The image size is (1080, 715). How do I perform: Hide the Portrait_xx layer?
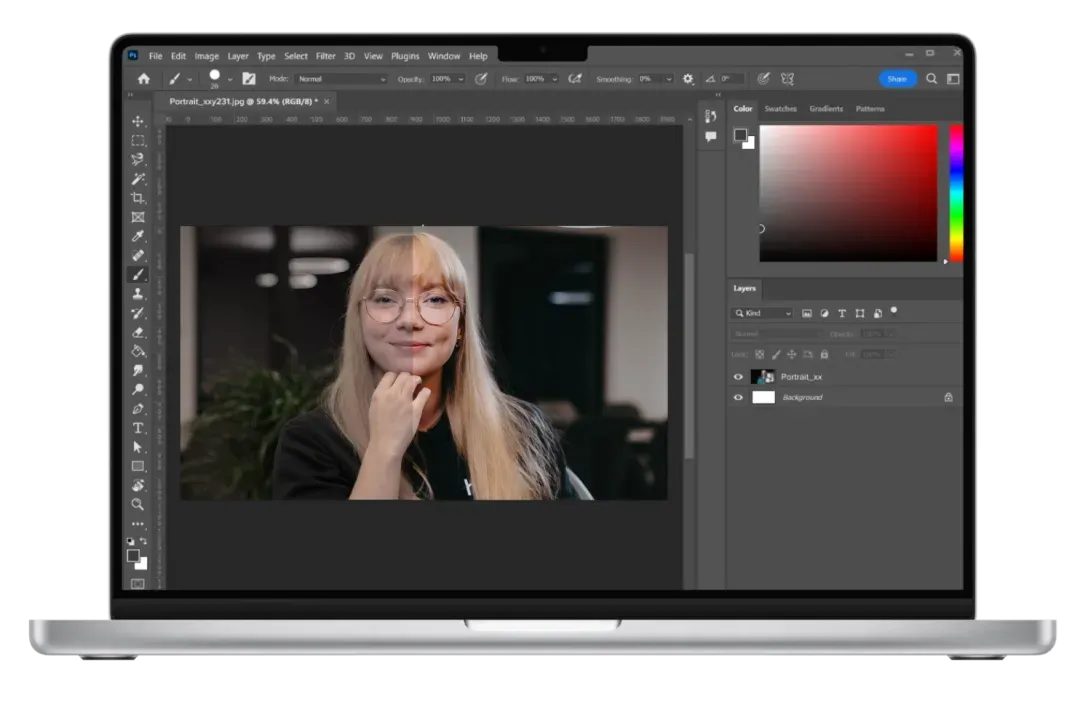738,377
